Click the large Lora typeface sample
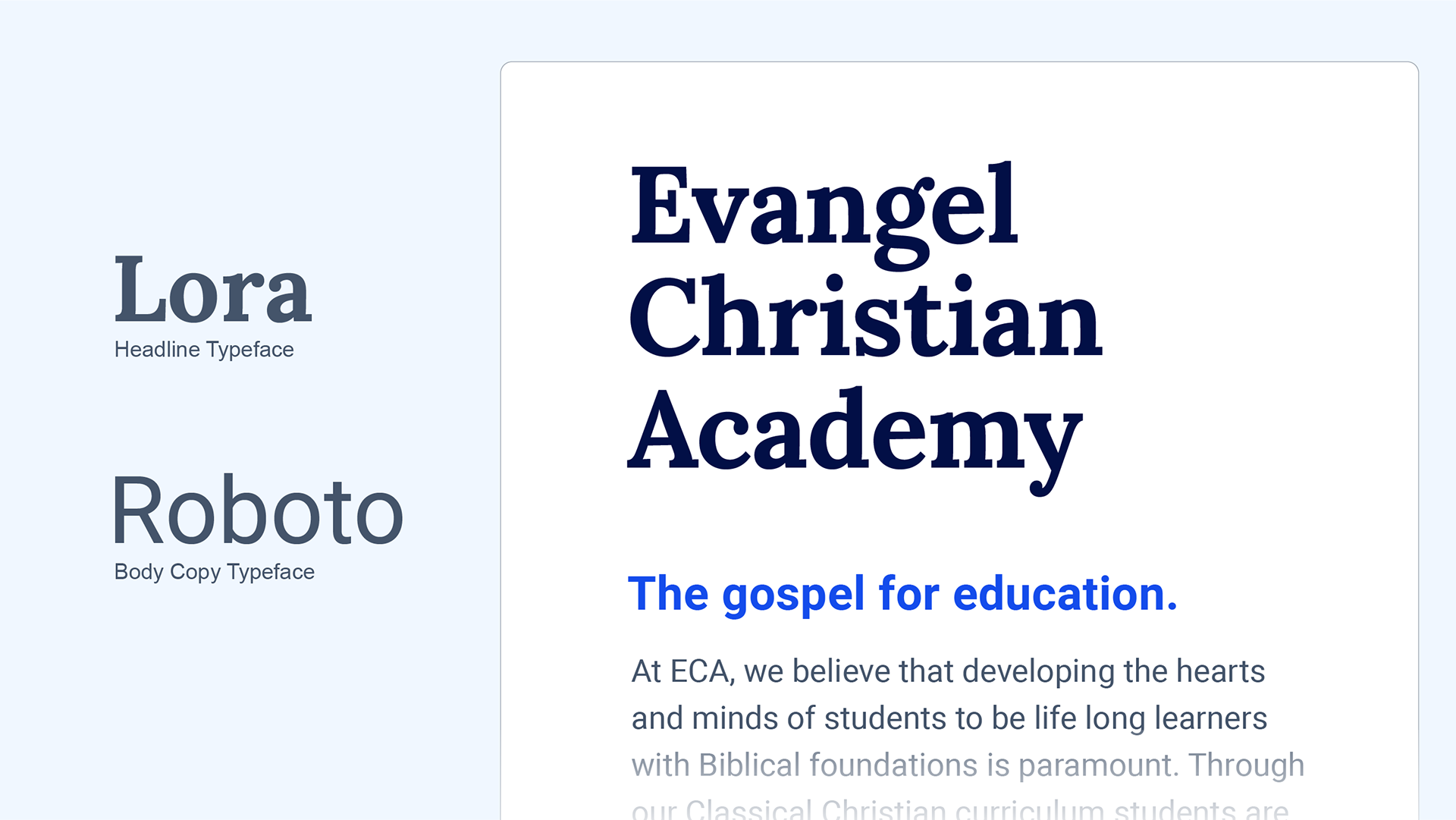 [213, 289]
